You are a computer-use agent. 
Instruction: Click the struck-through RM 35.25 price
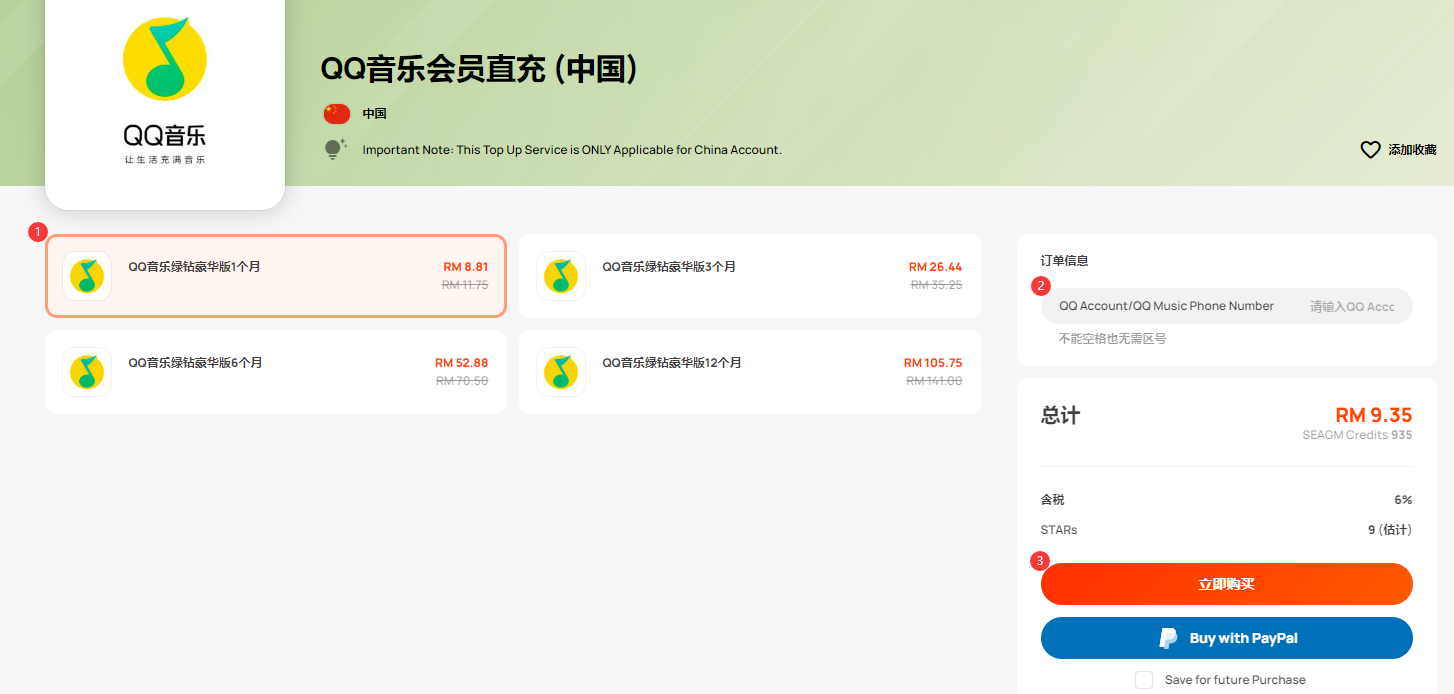[x=937, y=285]
